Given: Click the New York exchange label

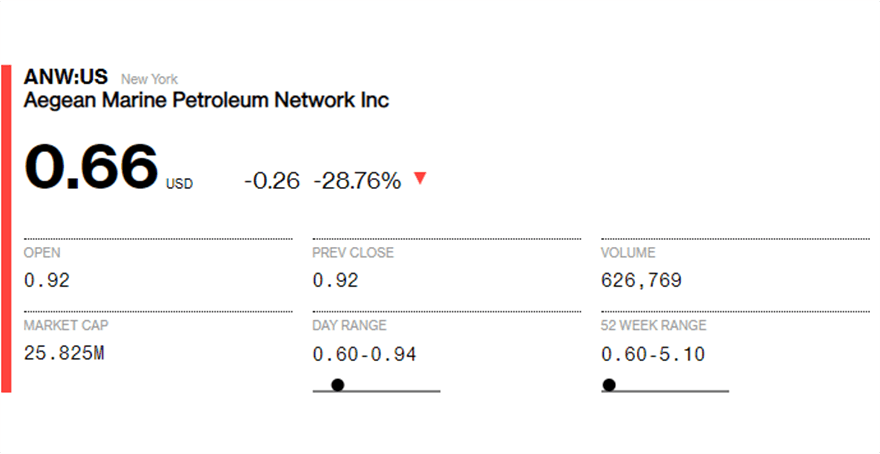Looking at the screenshot, I should [149, 79].
